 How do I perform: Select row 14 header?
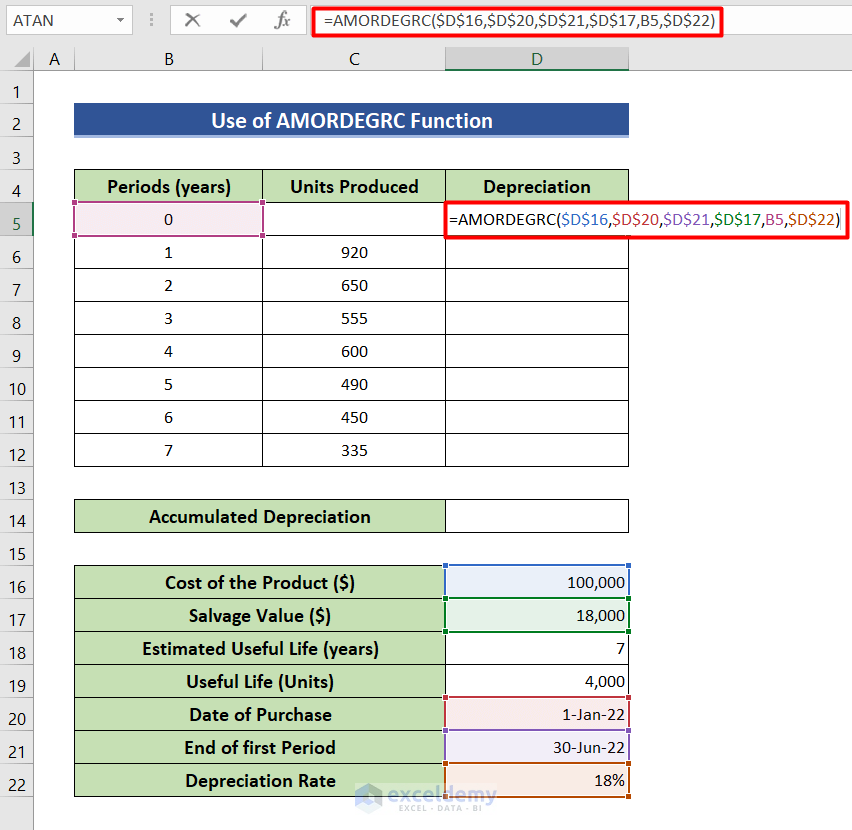(16, 520)
